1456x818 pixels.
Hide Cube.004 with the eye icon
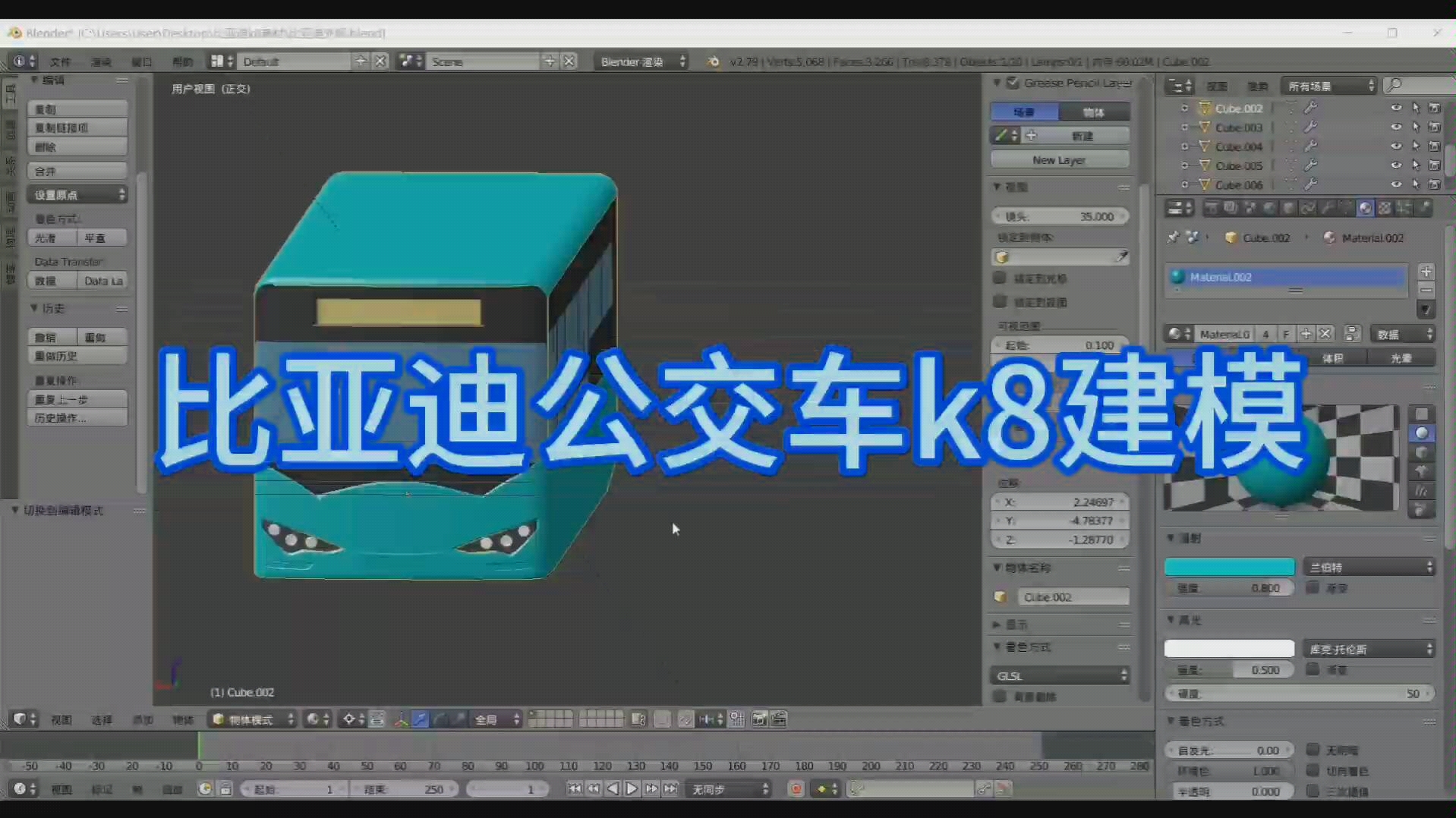point(1396,146)
